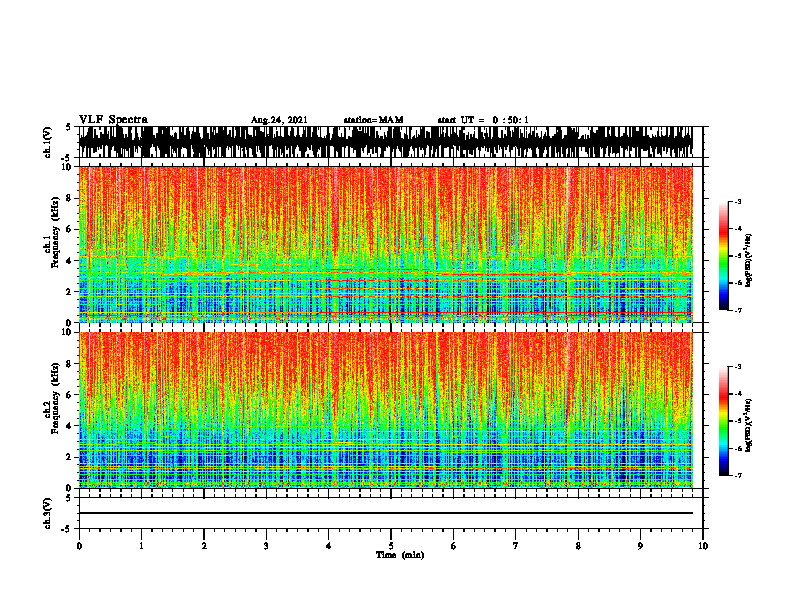
Task: Click the 'start UT = 0 :50: 1' text
Action: click(x=483, y=120)
